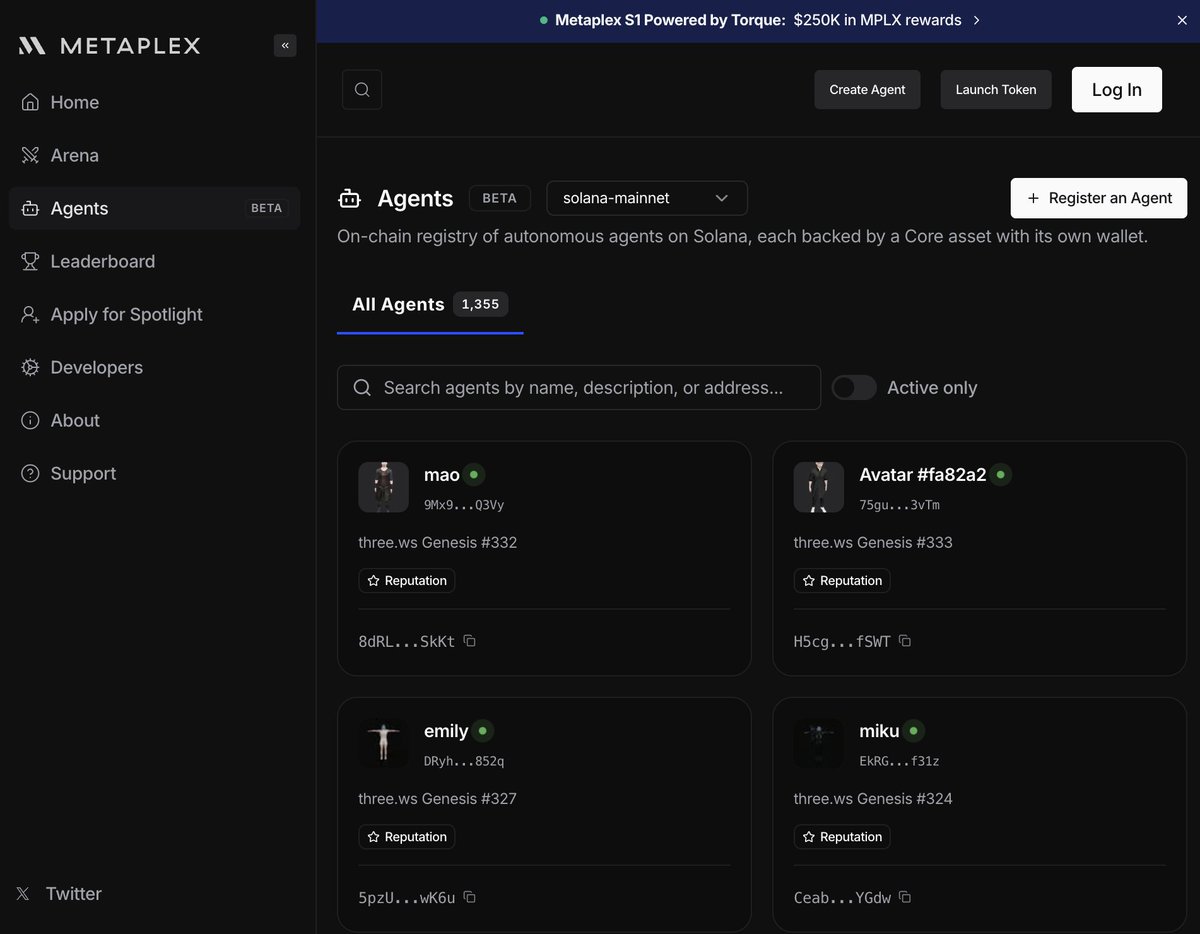
Task: Collapse the sidebar with the double-chevron button
Action: point(285,45)
